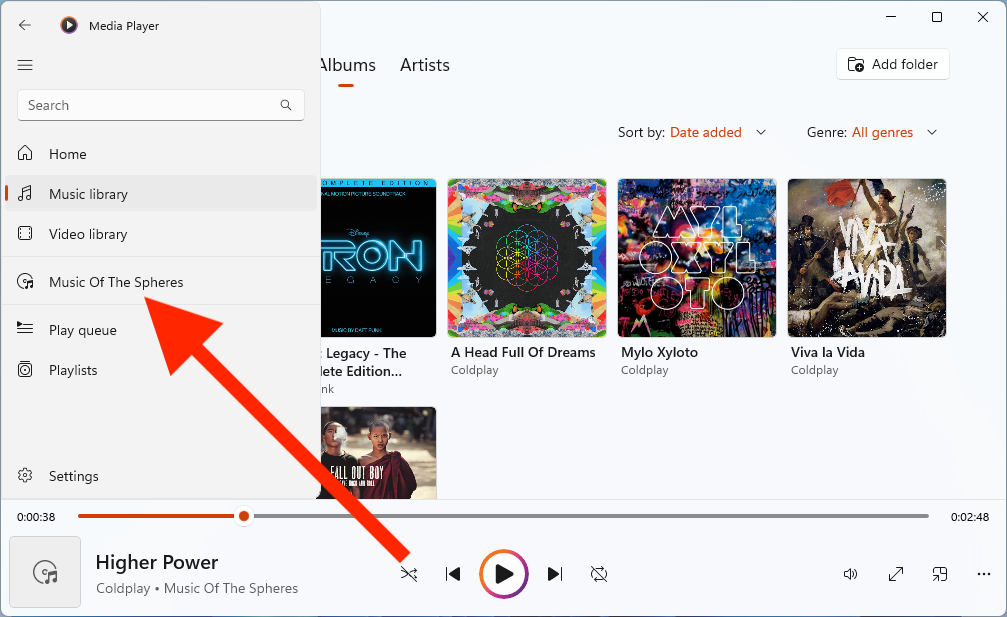Screen dimensions: 1007x617
Task: Click the Skip Back playback icon
Action: point(452,573)
